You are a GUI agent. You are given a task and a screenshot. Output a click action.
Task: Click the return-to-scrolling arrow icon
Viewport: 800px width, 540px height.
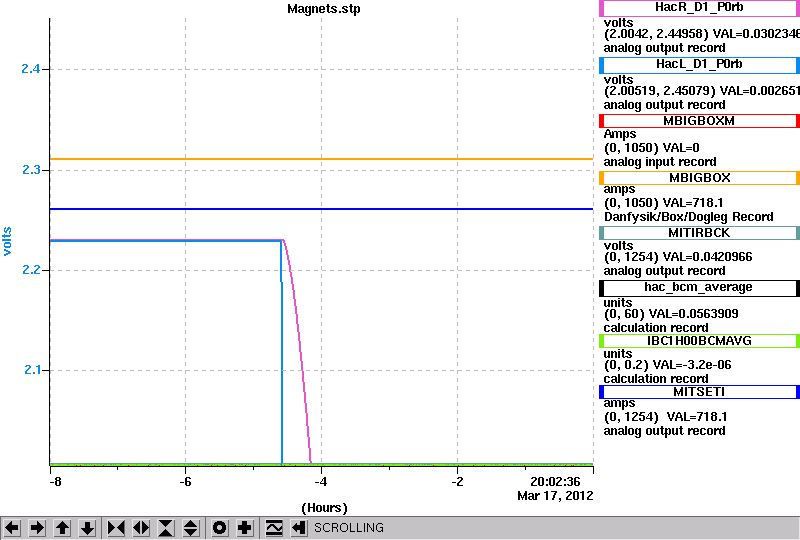tap(299, 527)
